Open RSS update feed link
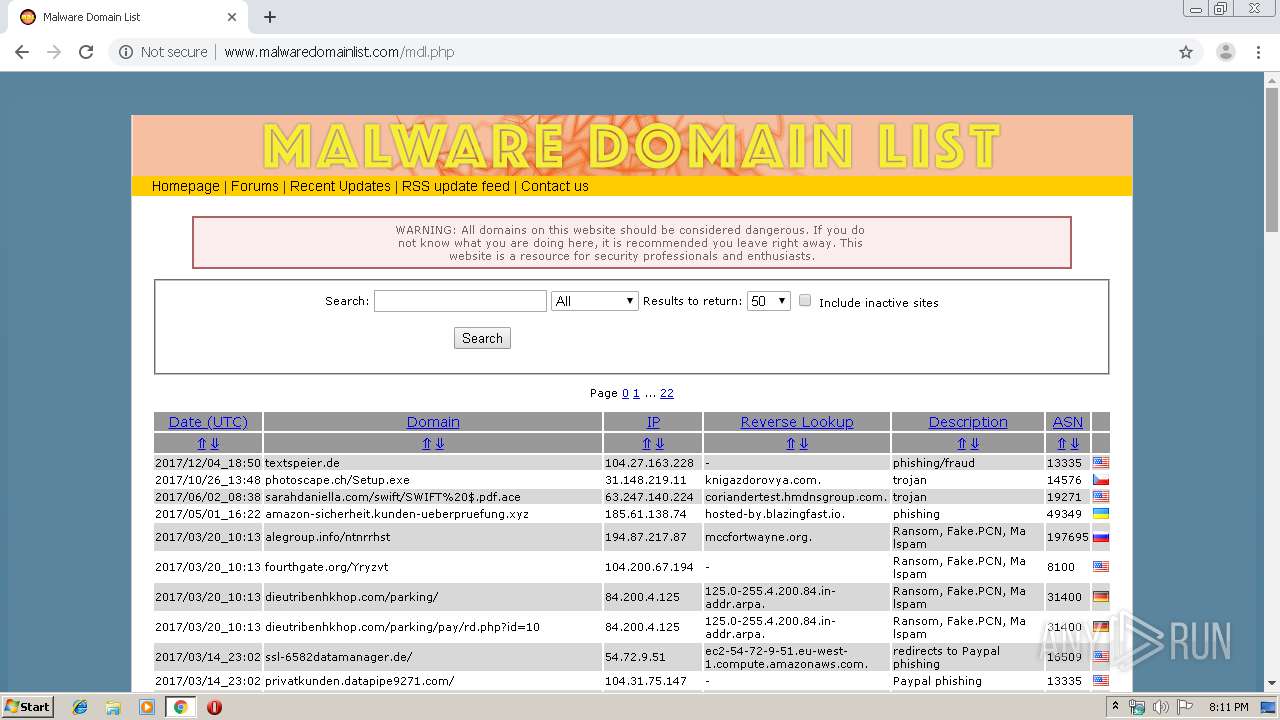The height and width of the screenshot is (720, 1280). pos(456,186)
